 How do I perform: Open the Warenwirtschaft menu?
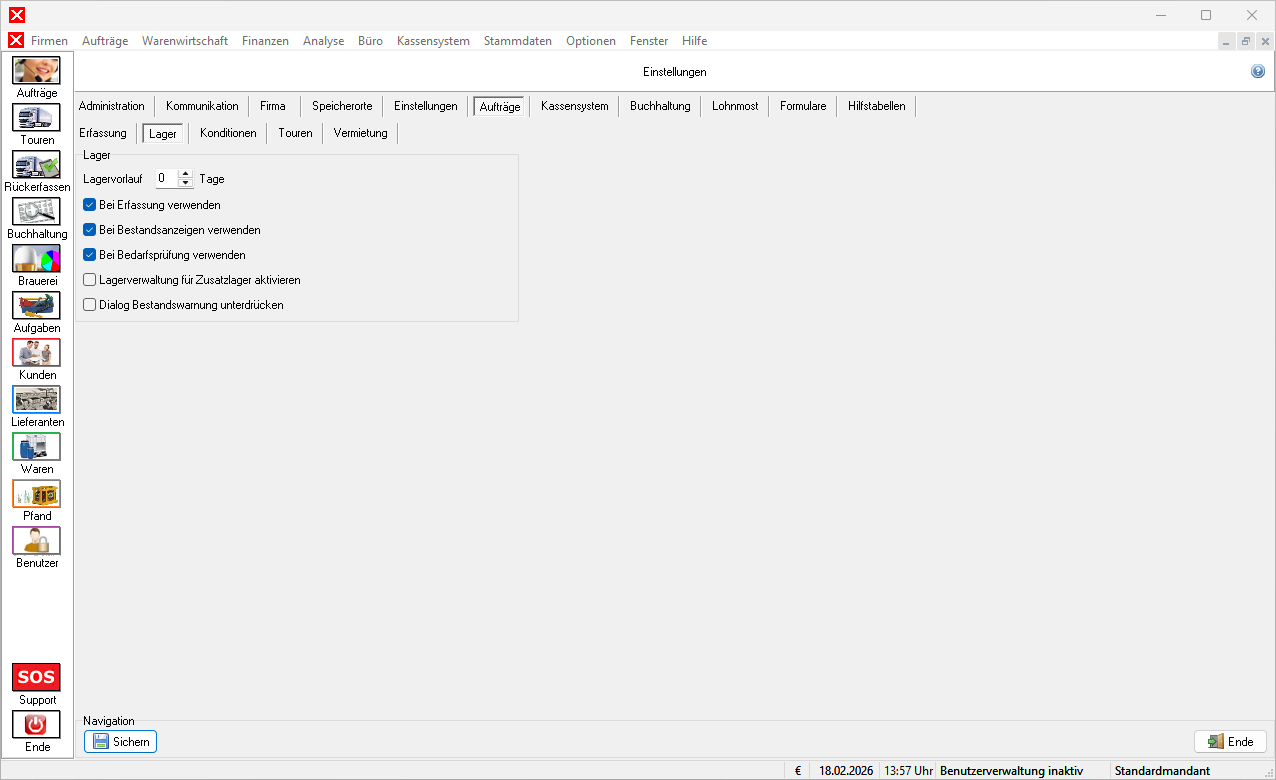click(185, 41)
